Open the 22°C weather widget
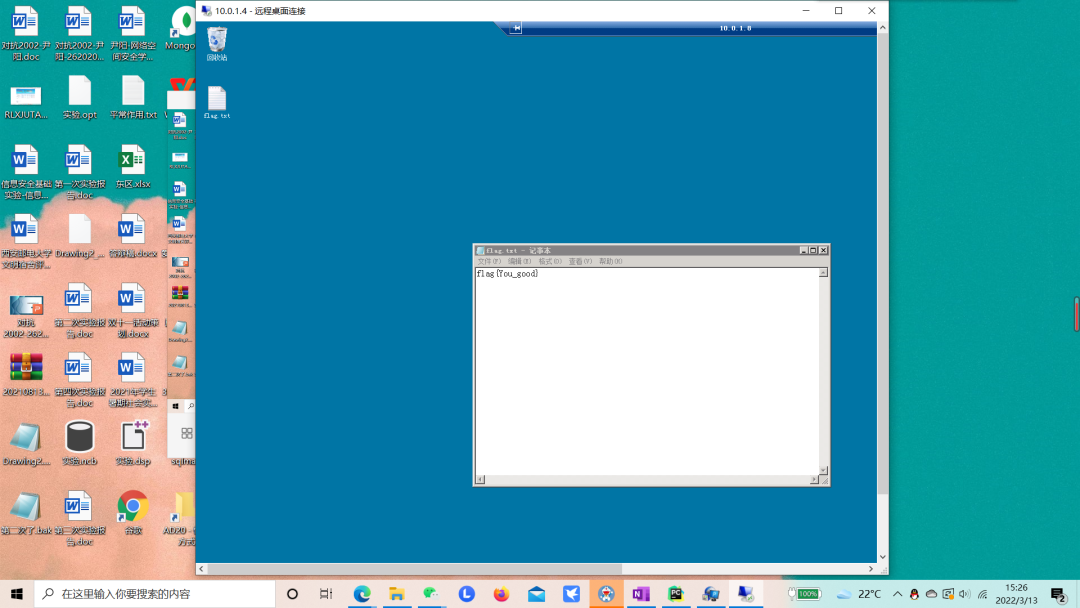This screenshot has width=1080, height=608. point(858,594)
